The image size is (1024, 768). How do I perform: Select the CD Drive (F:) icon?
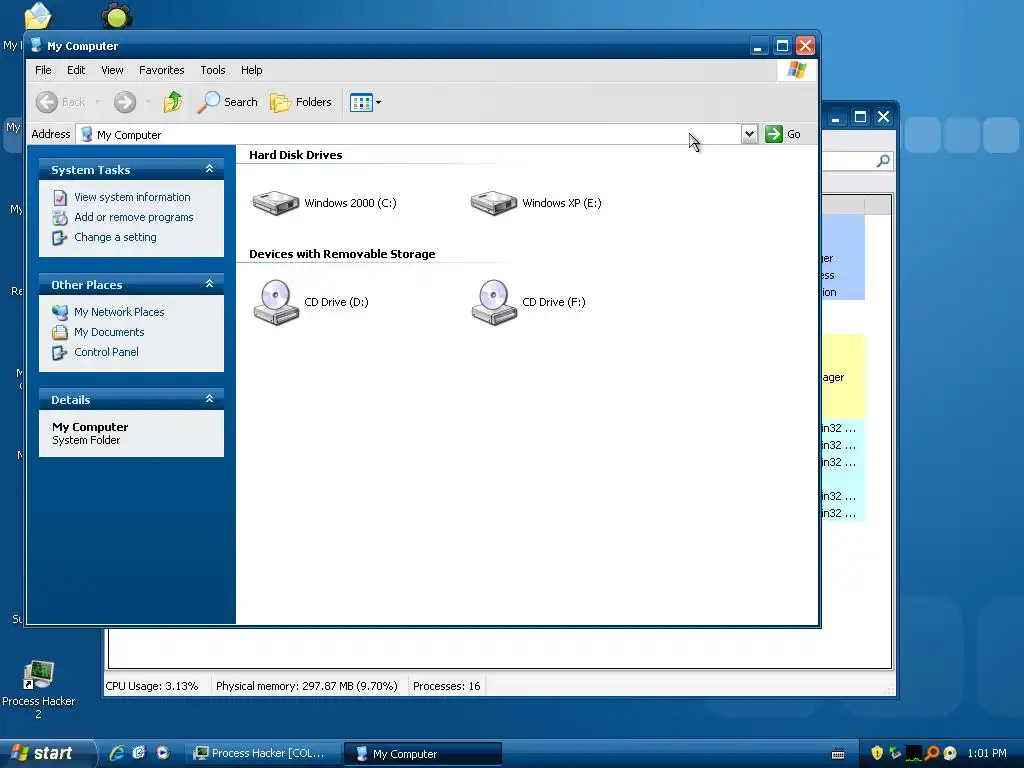[x=494, y=302]
